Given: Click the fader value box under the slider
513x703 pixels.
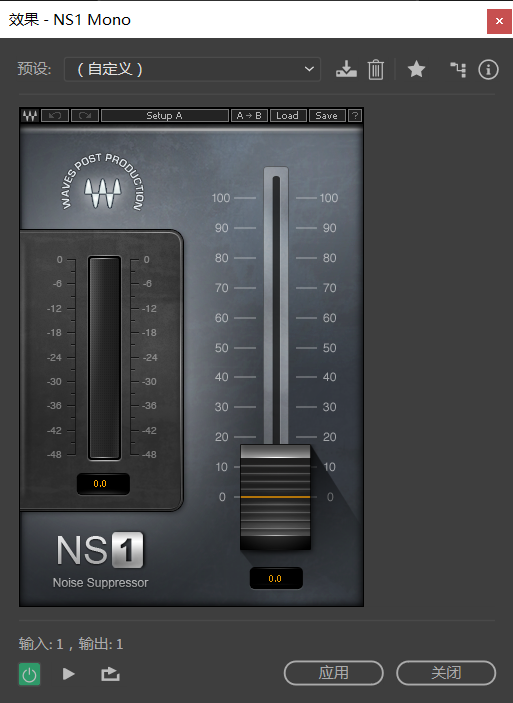Looking at the screenshot, I should 276,578.
